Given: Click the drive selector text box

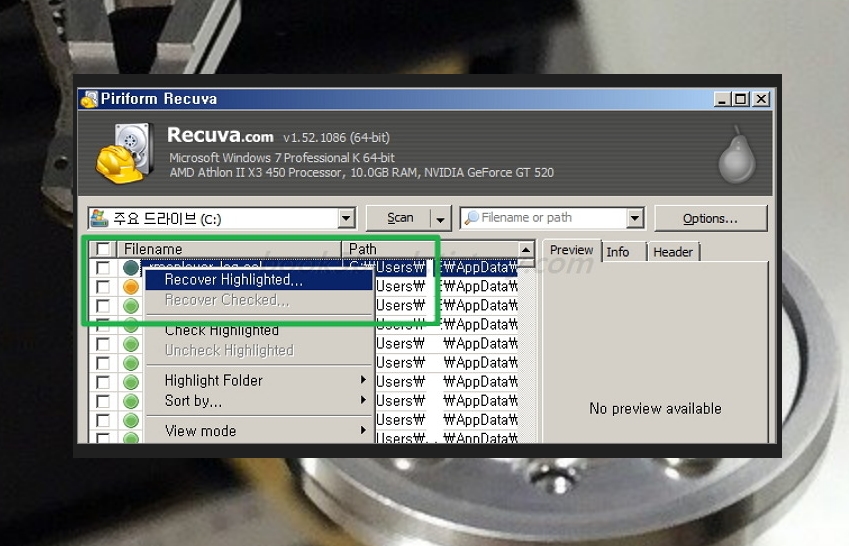Looking at the screenshot, I should coord(214,218).
